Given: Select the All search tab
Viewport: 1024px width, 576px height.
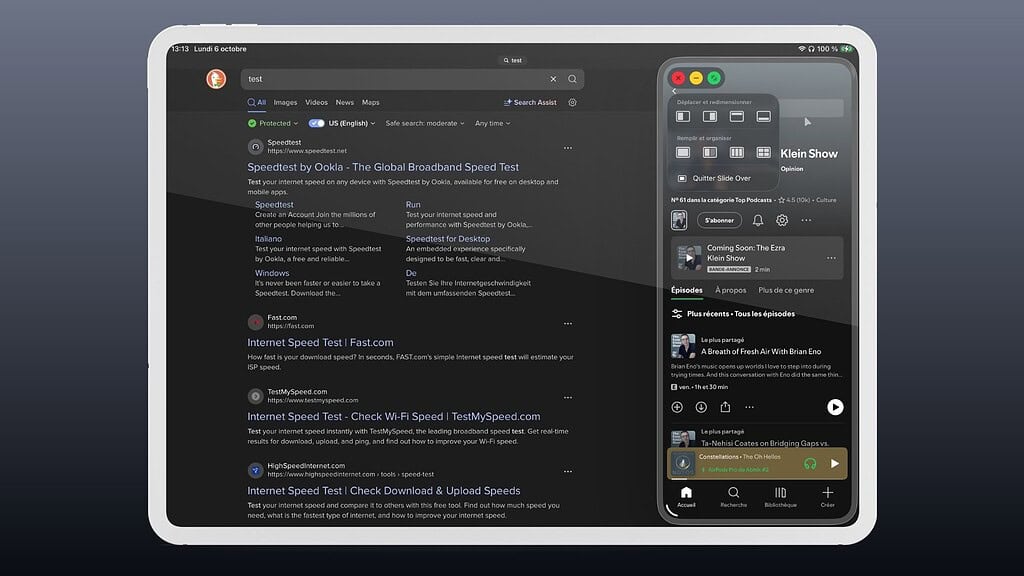Looking at the screenshot, I should coord(257,103).
